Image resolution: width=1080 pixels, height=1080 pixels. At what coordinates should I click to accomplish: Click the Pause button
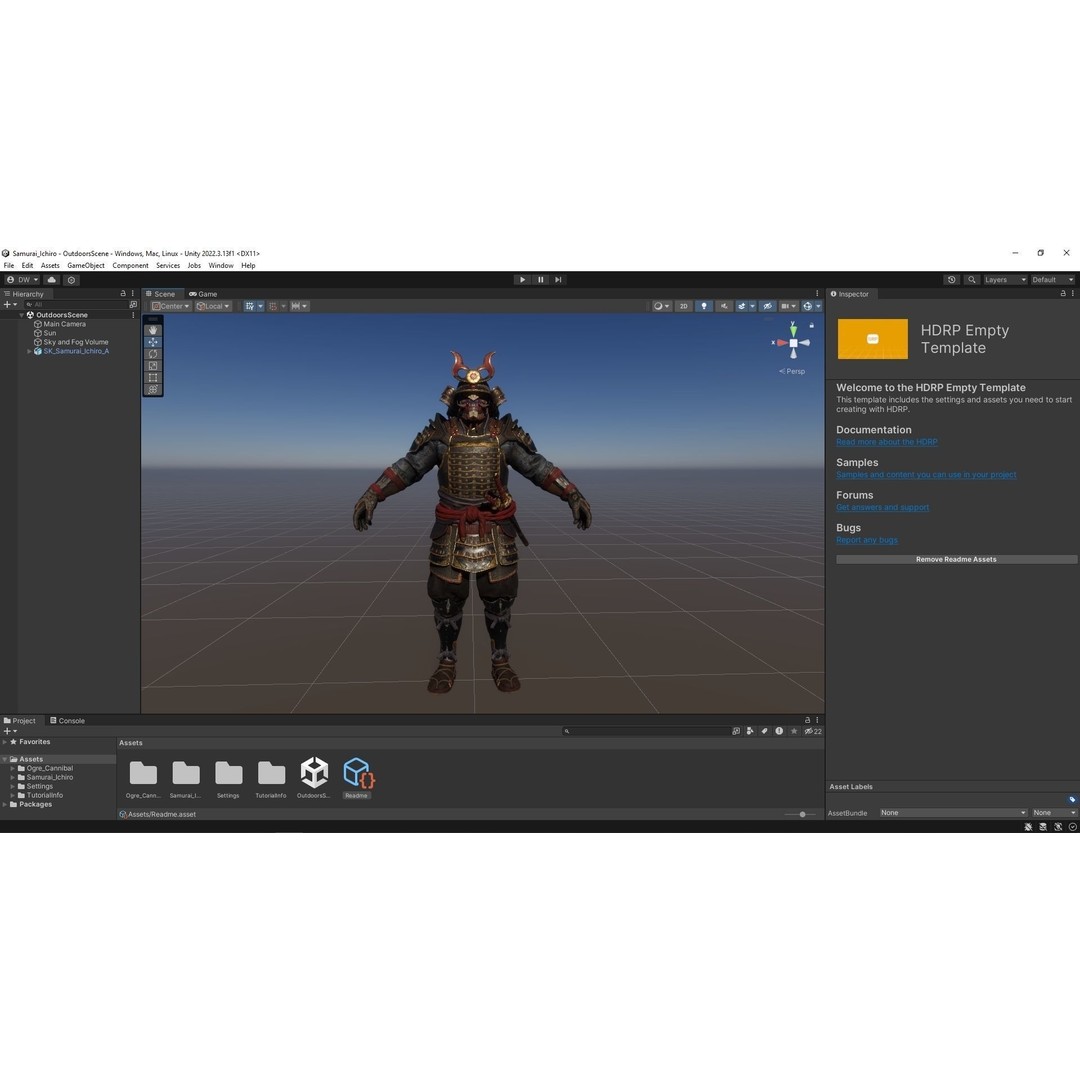[541, 280]
